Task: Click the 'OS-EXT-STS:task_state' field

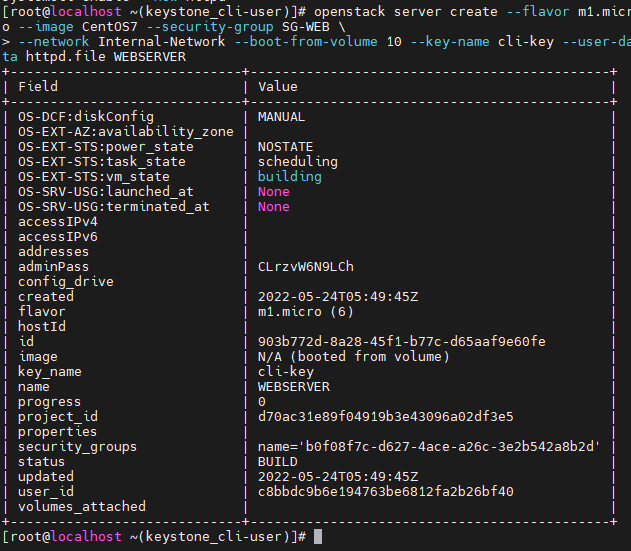Action: (x=102, y=161)
